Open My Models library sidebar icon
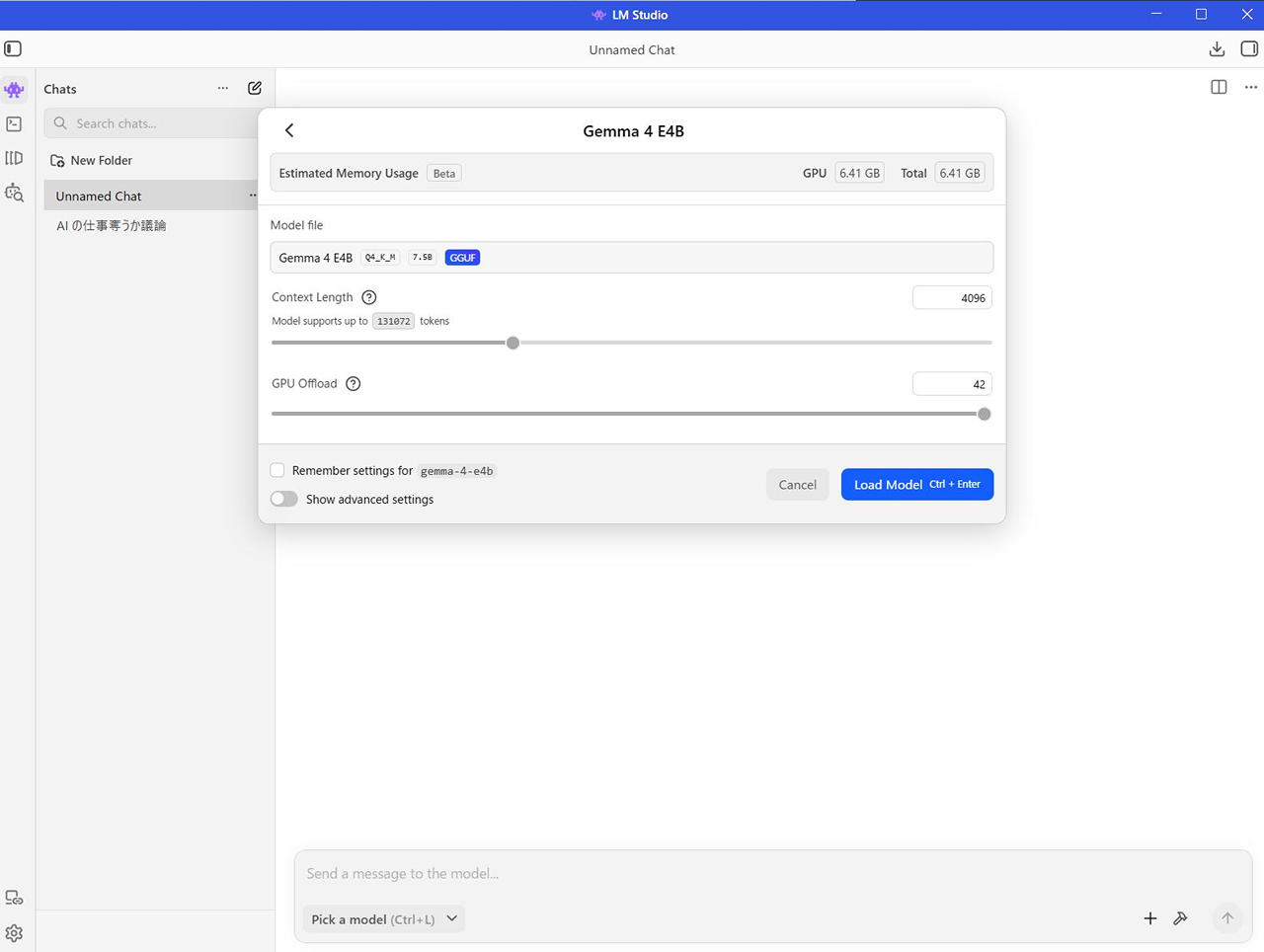 pyautogui.click(x=14, y=158)
